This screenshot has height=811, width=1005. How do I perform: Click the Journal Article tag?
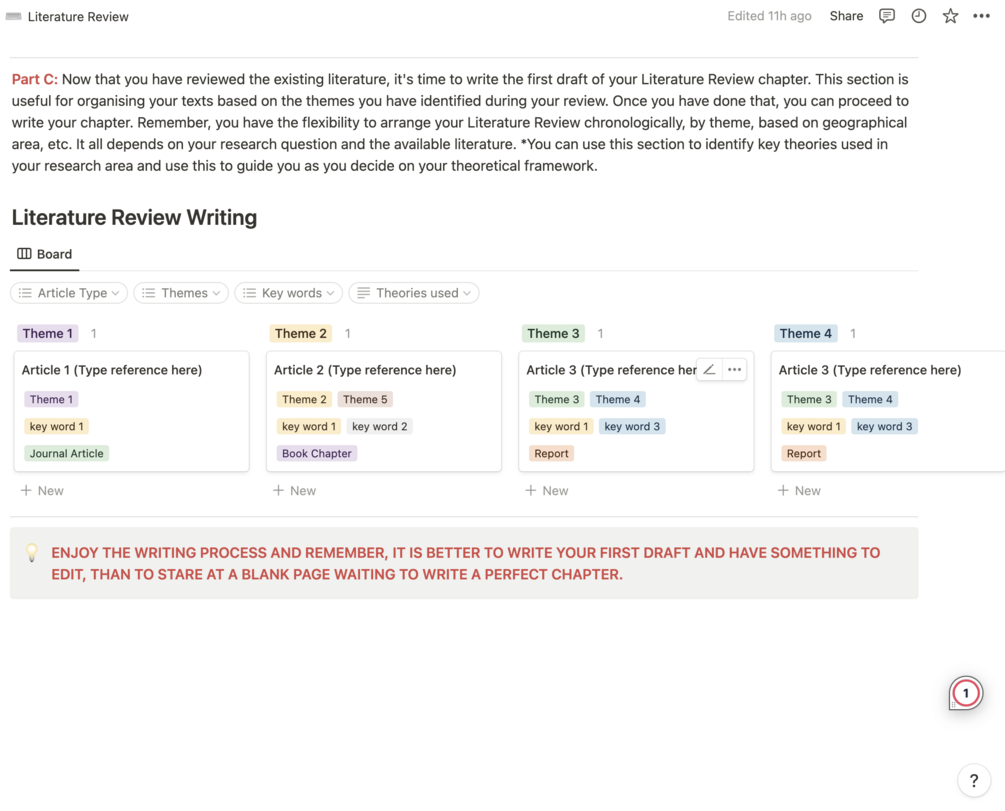pos(67,453)
